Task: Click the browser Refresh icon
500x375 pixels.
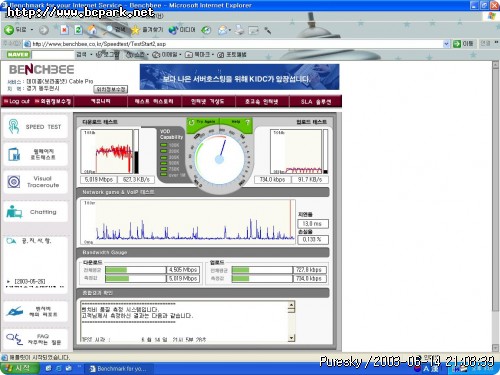Action: pyautogui.click(x=79, y=30)
